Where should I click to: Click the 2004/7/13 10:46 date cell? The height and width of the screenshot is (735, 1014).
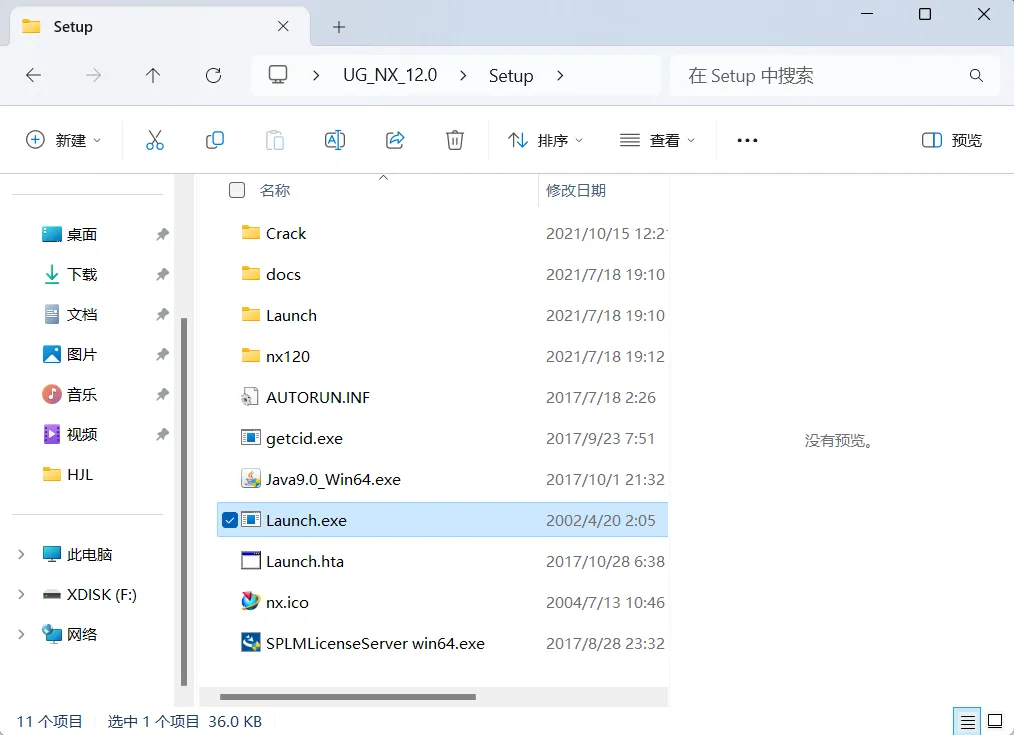tap(605, 602)
